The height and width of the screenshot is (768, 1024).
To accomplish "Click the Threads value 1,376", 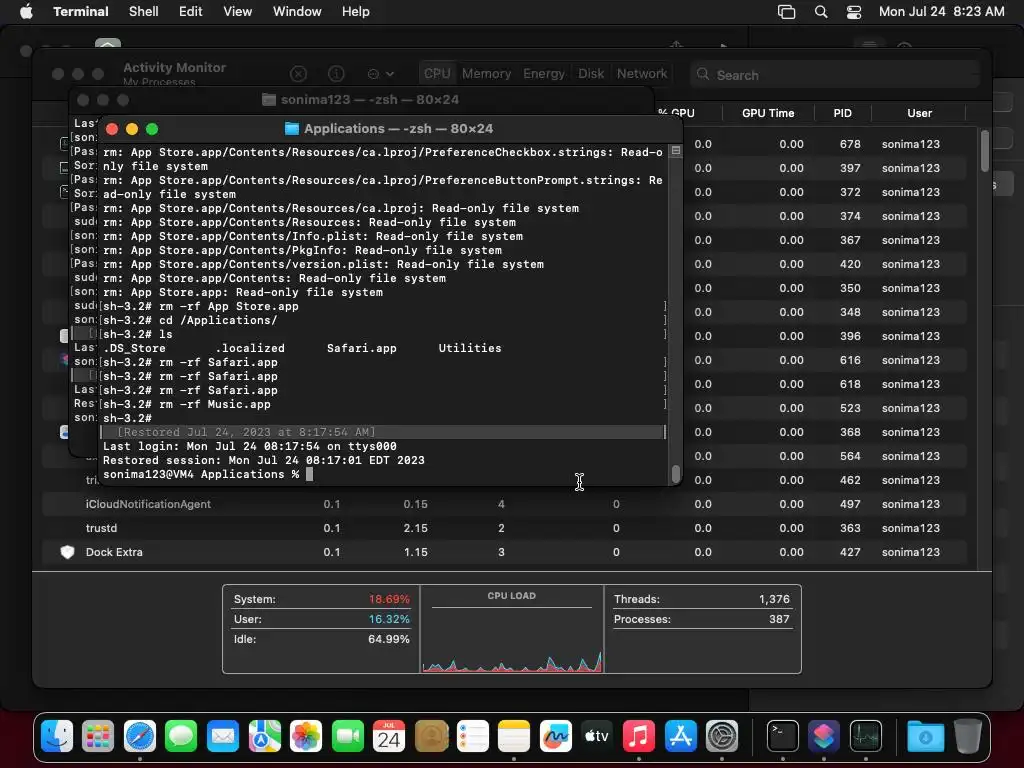I will point(774,599).
